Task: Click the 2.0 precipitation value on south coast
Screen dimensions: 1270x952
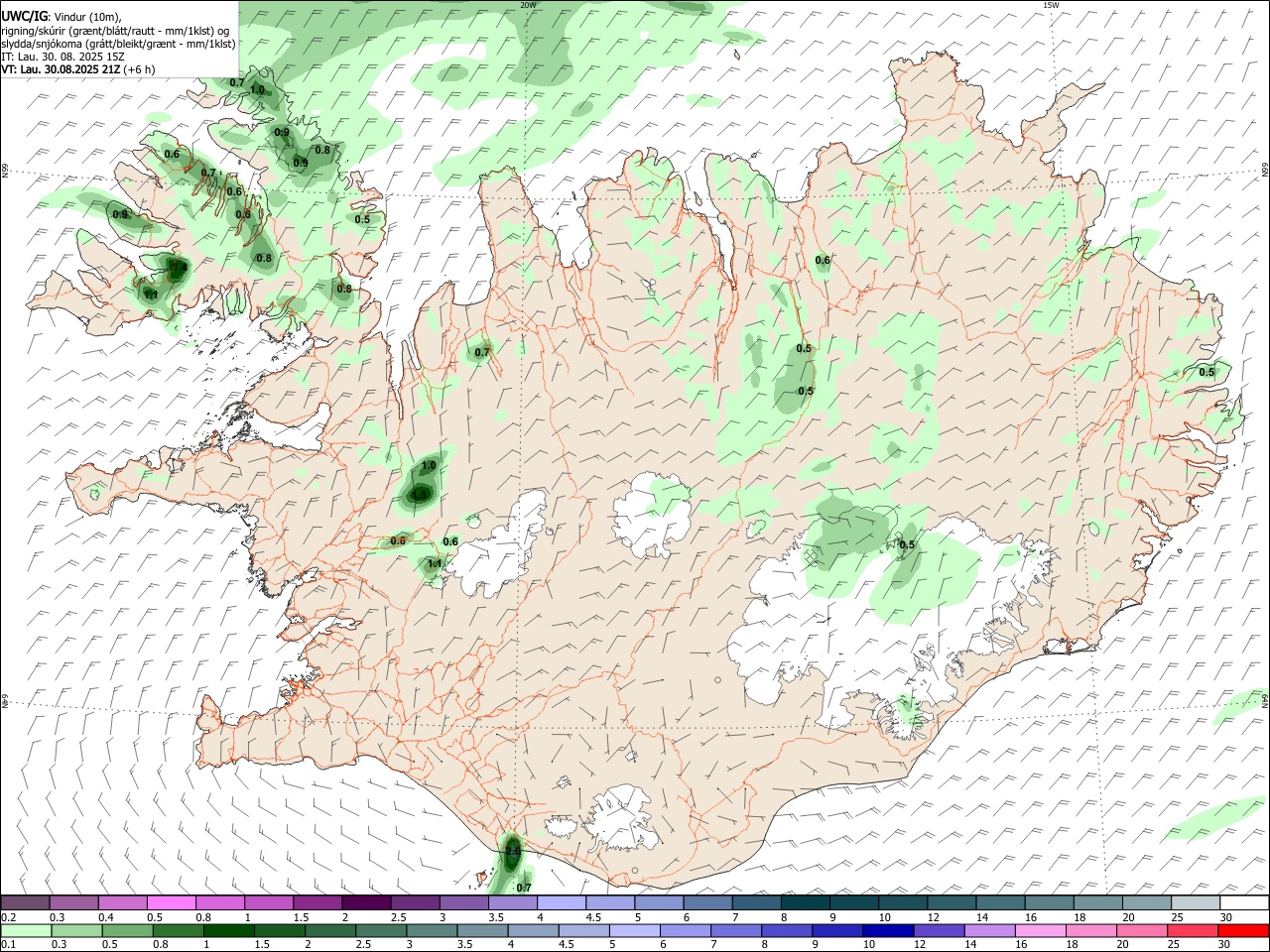Action: (513, 851)
